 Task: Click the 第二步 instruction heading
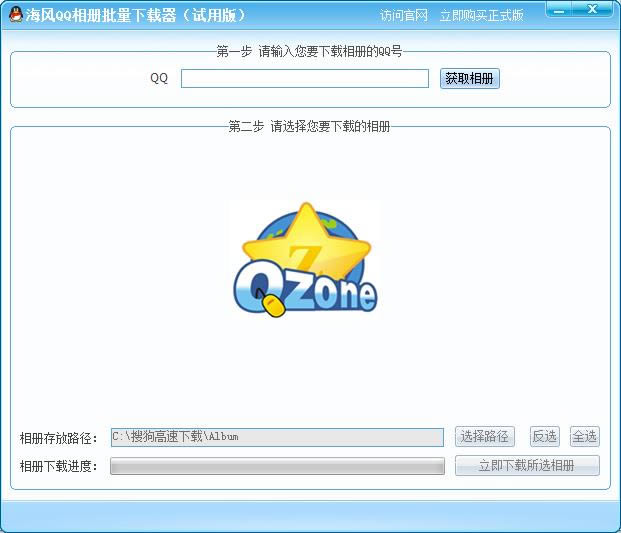pyautogui.click(x=309, y=126)
